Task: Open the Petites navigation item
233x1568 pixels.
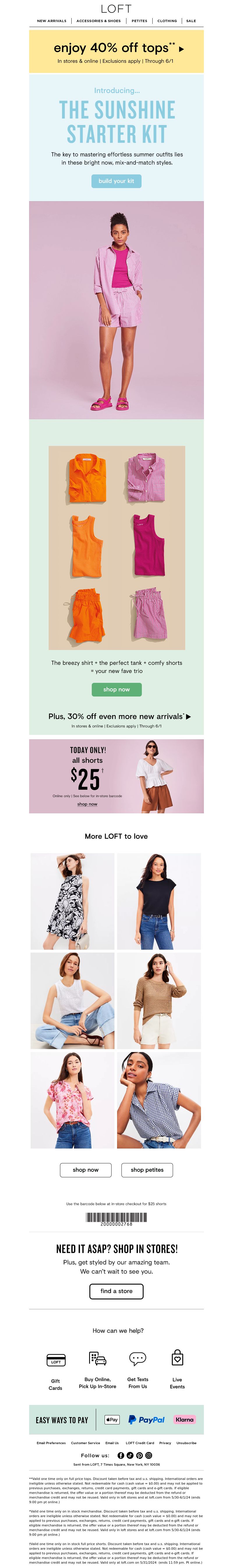Action: pos(140,21)
